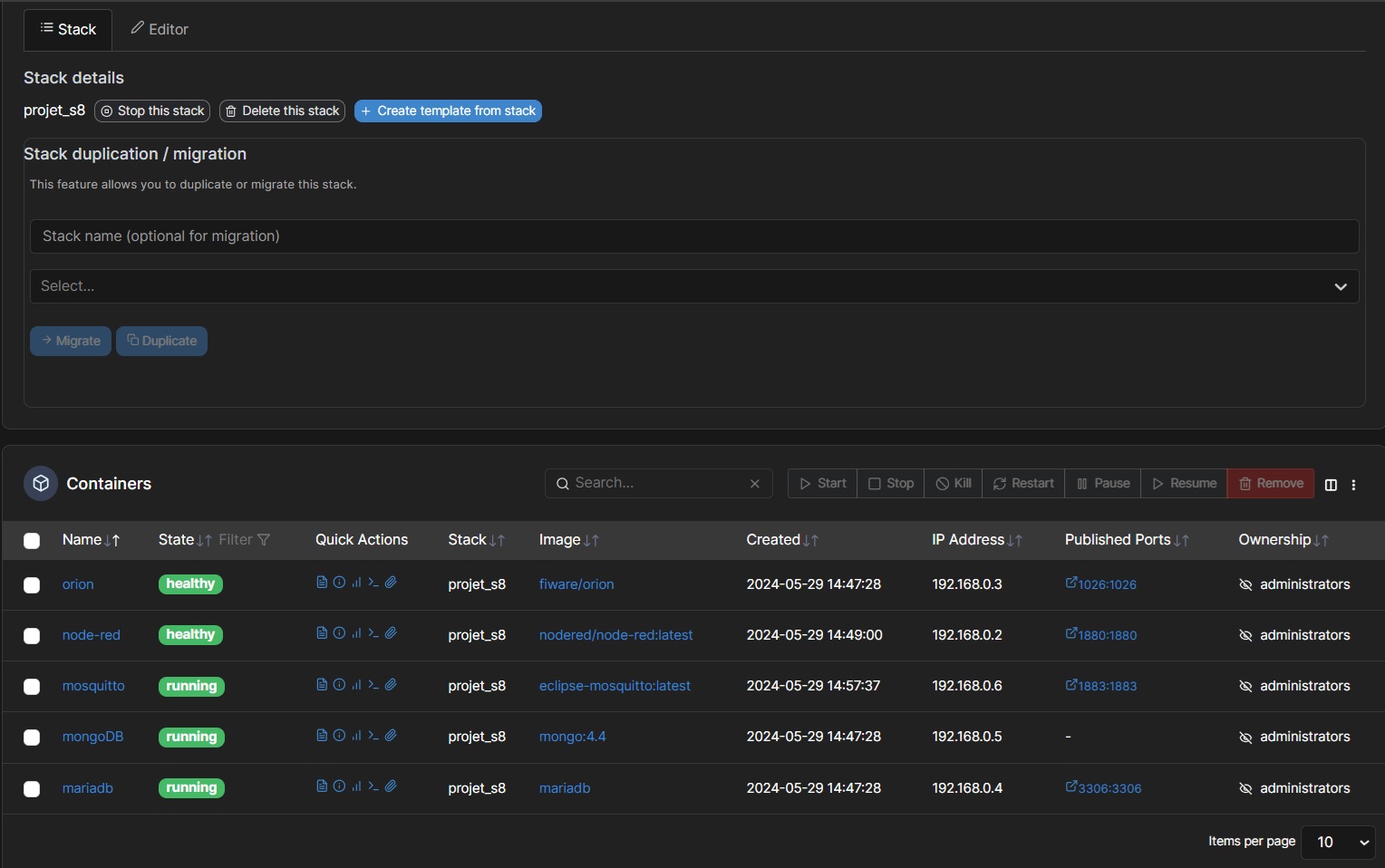The height and width of the screenshot is (868, 1385).
Task: Click attach icon for mosquitto container
Action: [391, 685]
